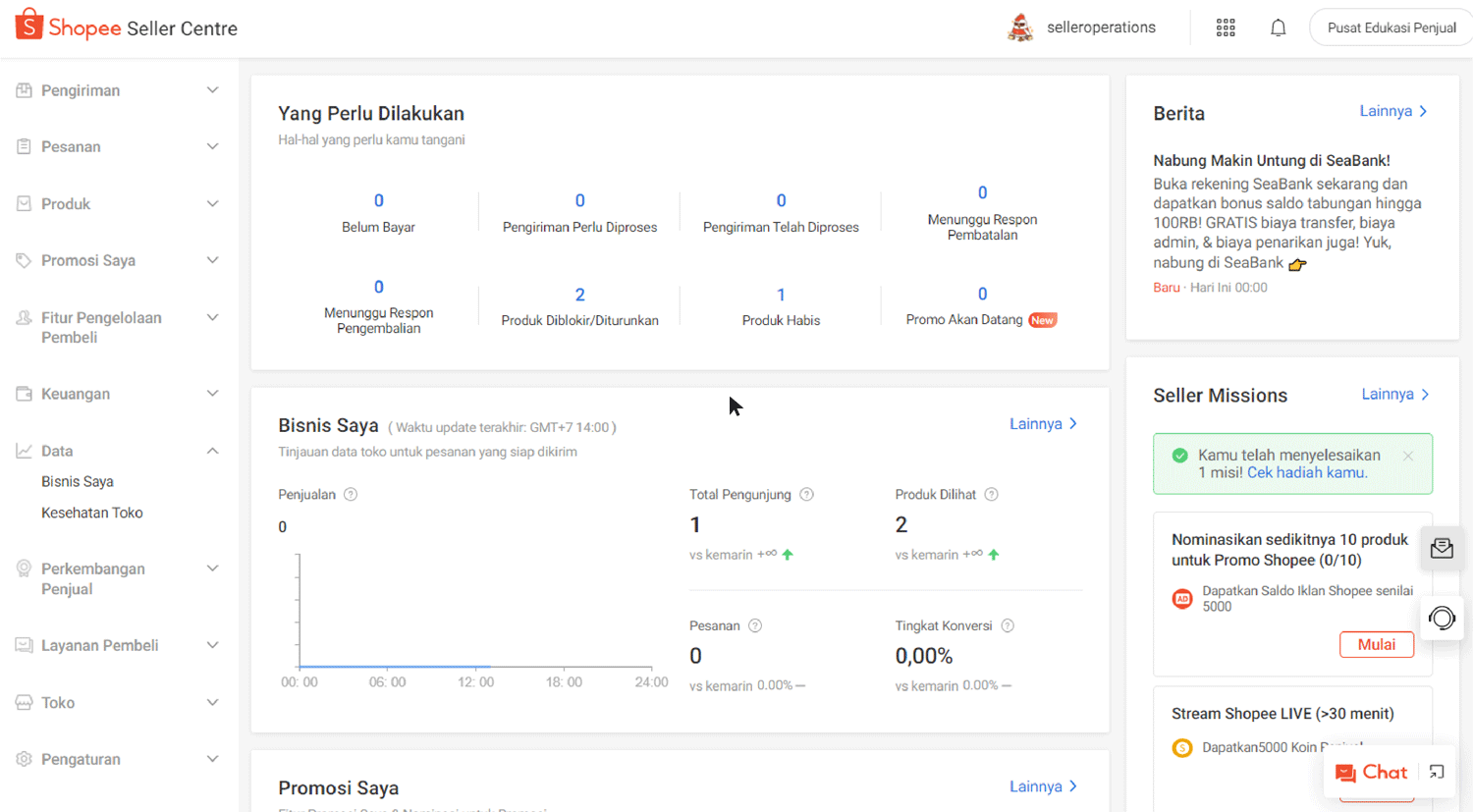
Task: Collapse the Data menu chevron
Action: pos(212,451)
